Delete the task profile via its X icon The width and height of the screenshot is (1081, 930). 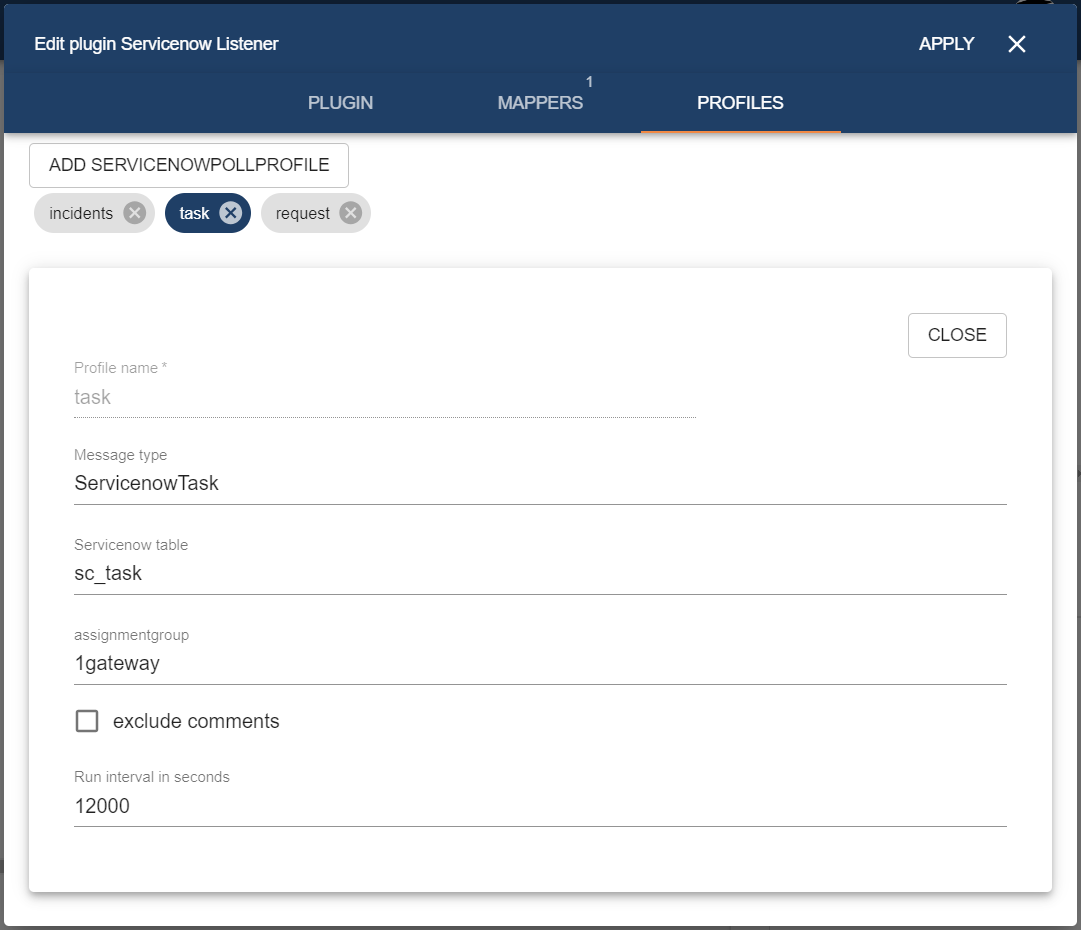(230, 213)
